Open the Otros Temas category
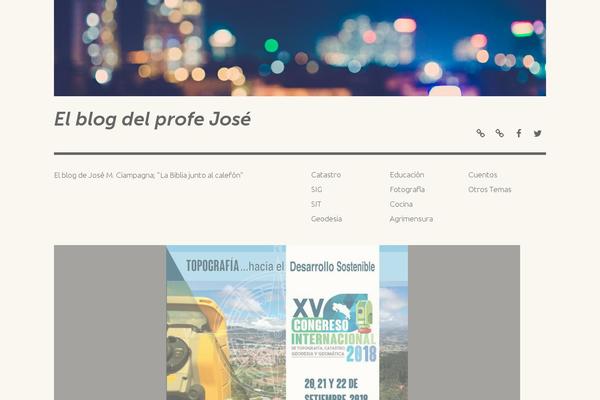The height and width of the screenshot is (400, 600). (x=490, y=189)
